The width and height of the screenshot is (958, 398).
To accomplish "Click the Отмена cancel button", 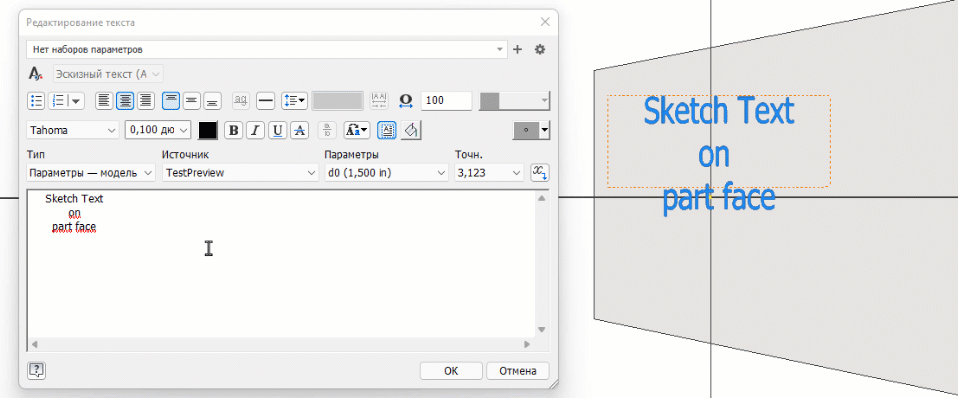I will [517, 370].
